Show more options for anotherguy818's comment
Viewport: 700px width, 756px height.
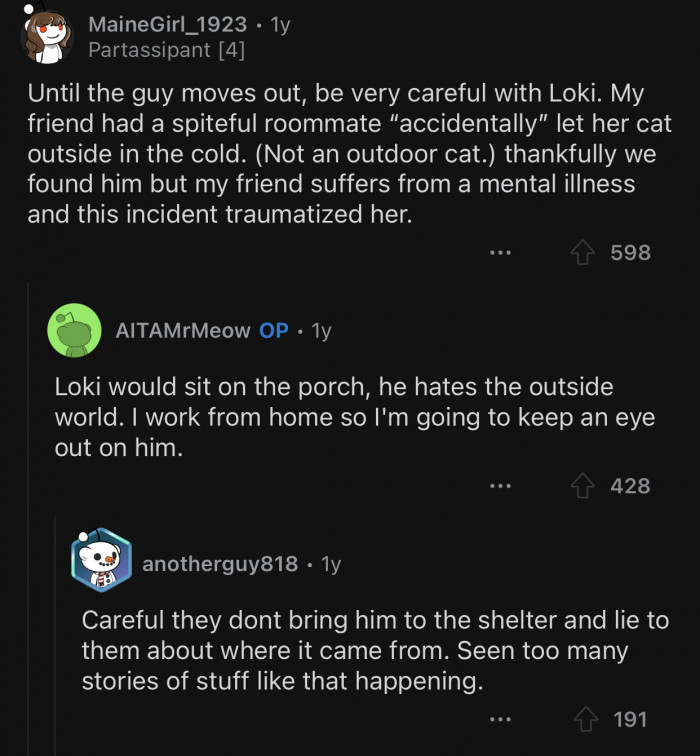click(500, 719)
